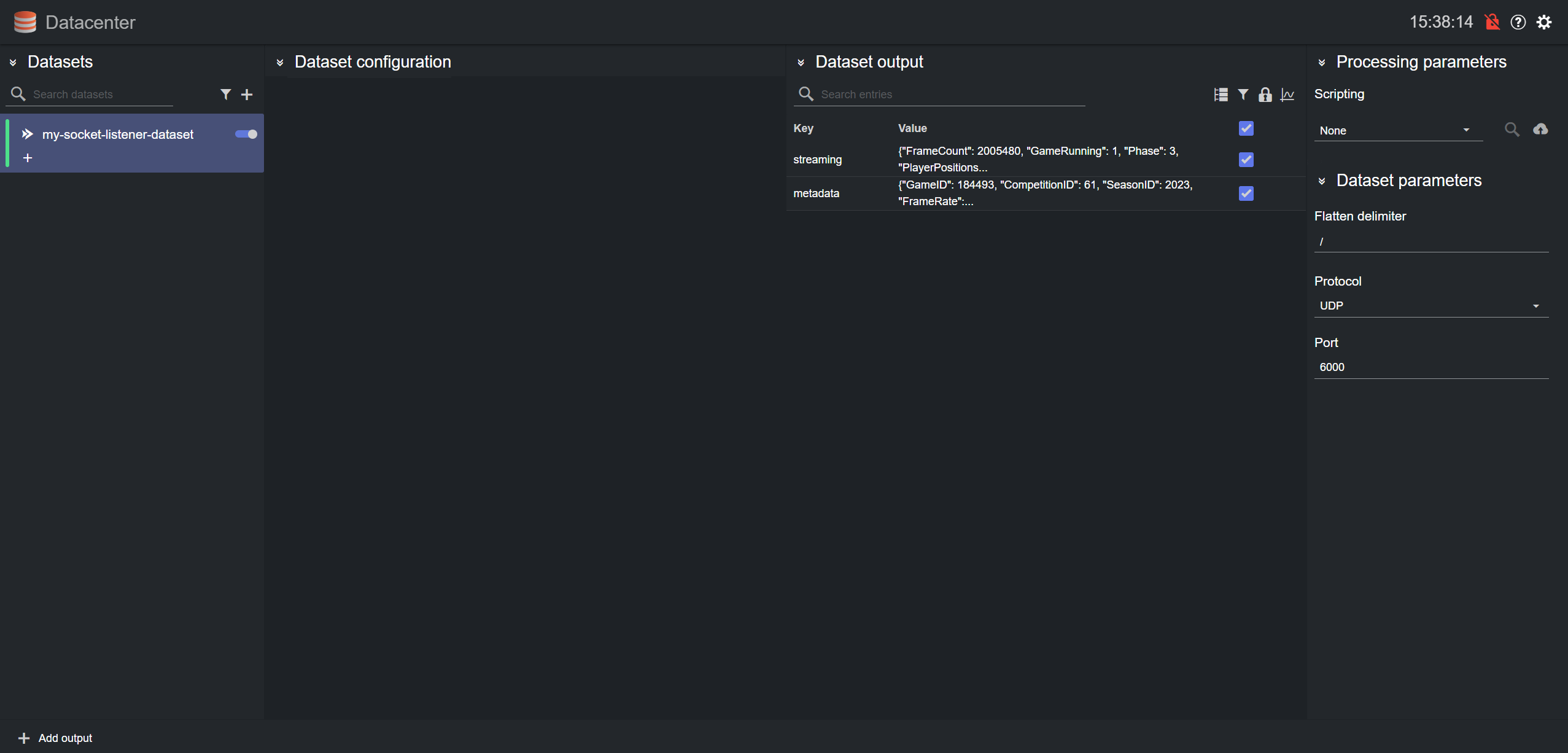Click the Add output button
The width and height of the screenshot is (1568, 753).
tap(55, 738)
